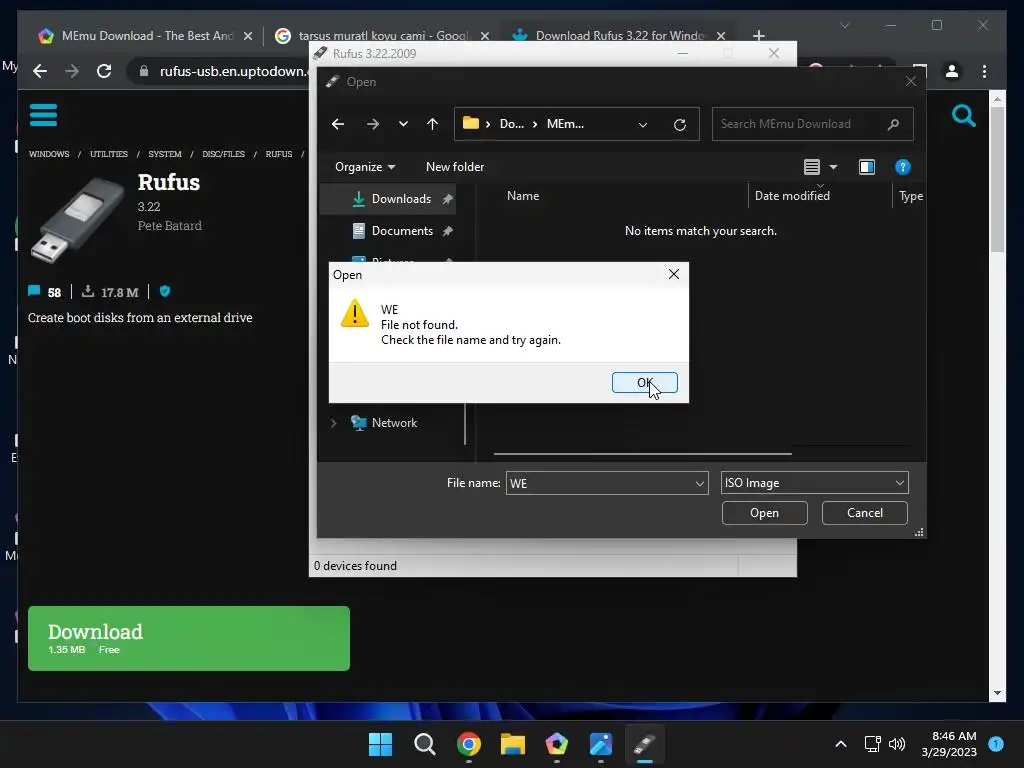This screenshot has width=1024, height=768.
Task: Open the MEmu icon on the taskbar
Action: (x=556, y=744)
